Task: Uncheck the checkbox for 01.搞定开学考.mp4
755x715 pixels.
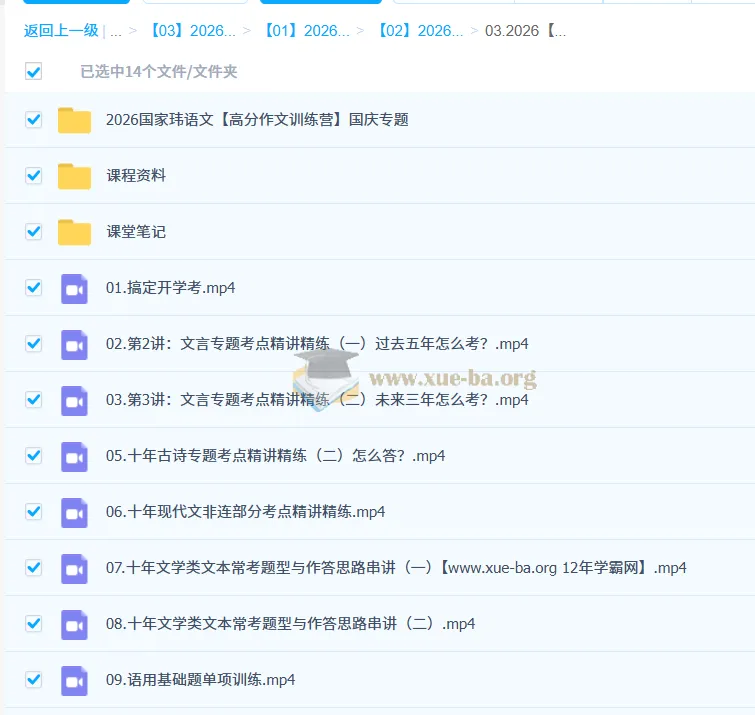Action: point(34,287)
